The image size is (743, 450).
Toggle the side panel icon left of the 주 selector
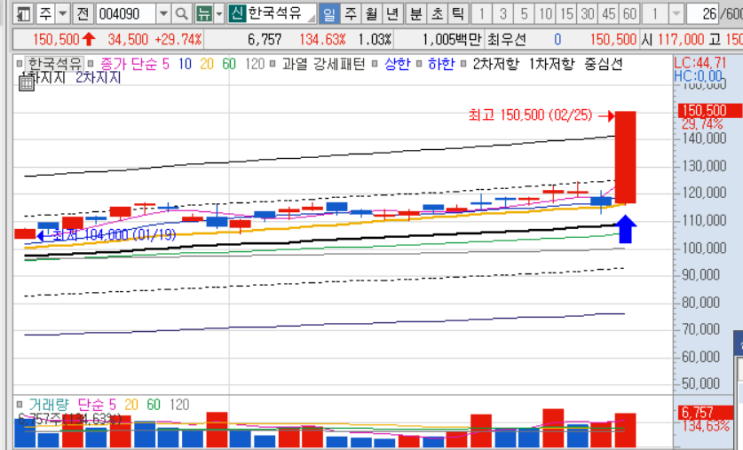[23, 14]
